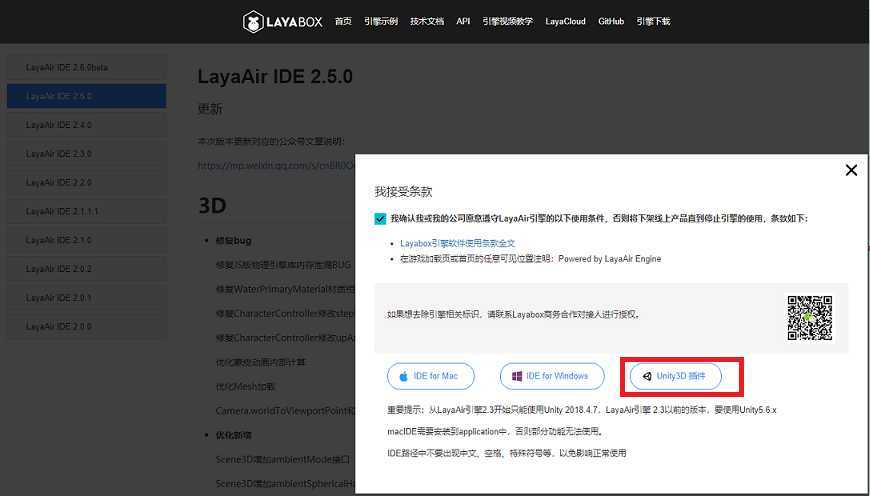Click the 优化Mesh加载 line
The image size is (870, 496).
(245, 386)
